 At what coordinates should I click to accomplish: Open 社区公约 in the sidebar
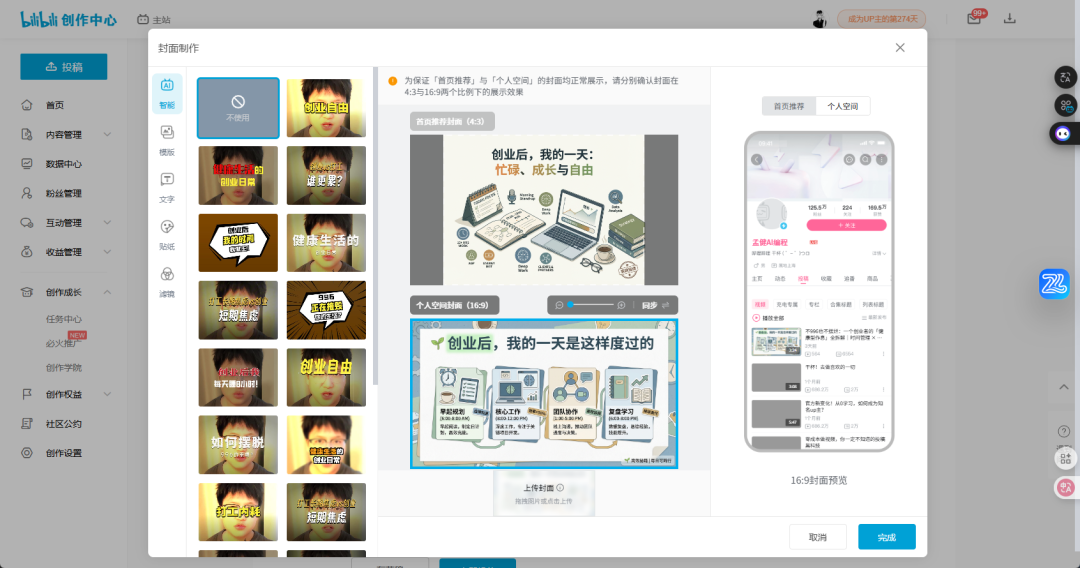63,424
